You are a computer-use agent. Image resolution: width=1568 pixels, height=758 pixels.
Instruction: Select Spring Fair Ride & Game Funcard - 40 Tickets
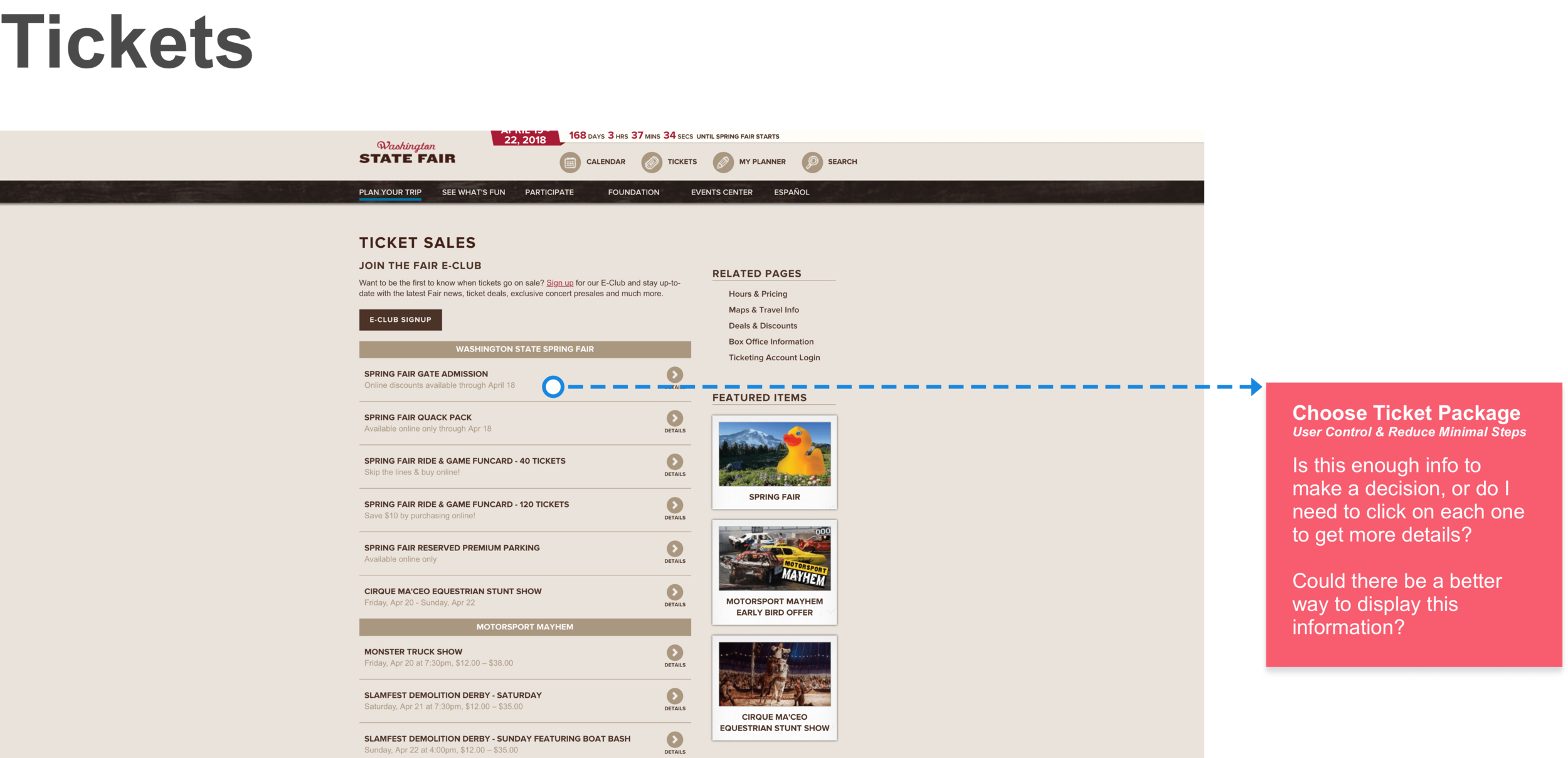click(465, 461)
